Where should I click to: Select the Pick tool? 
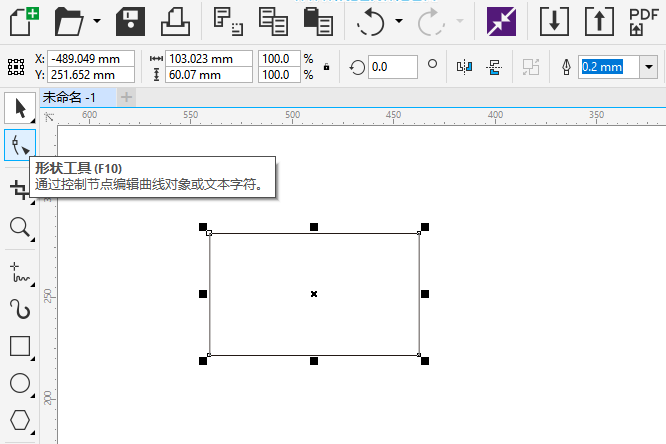pyautogui.click(x=20, y=108)
